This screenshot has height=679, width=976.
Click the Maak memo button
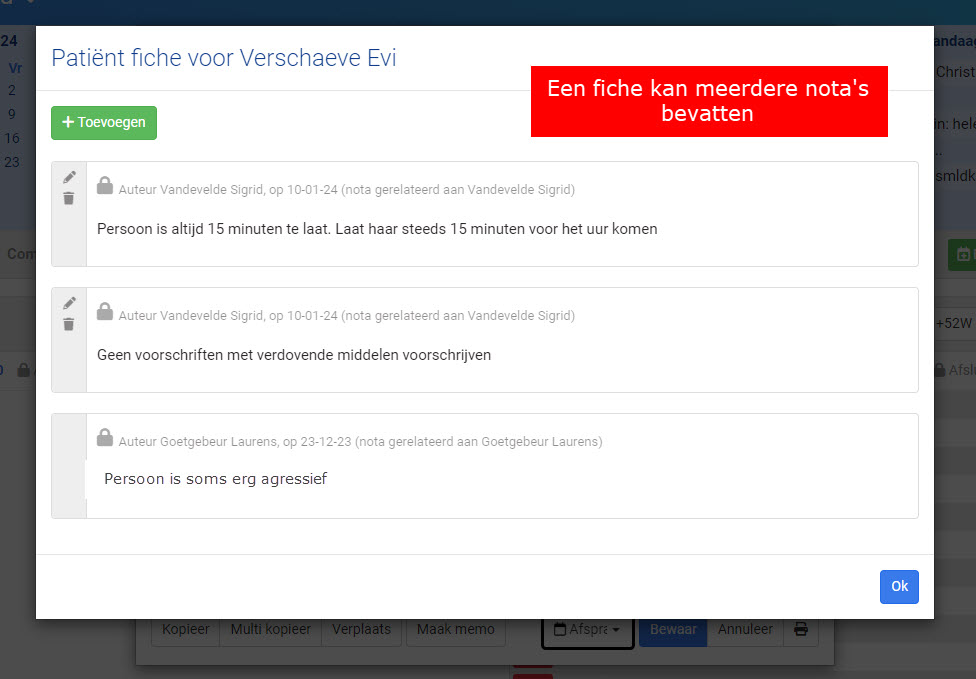(455, 630)
